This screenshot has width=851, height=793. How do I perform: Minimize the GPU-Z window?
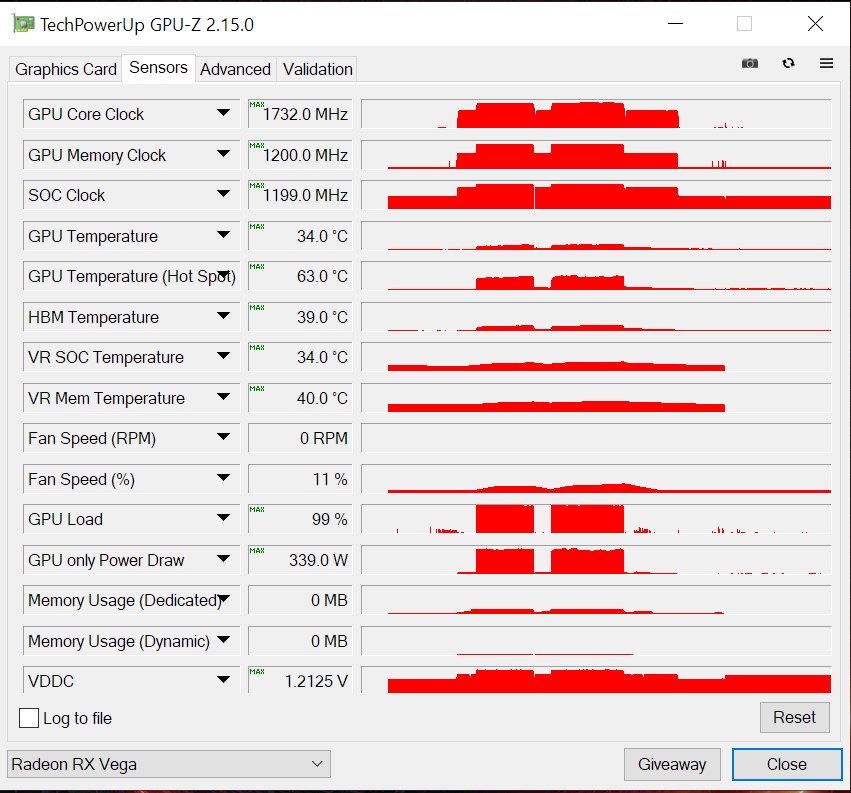(x=675, y=23)
